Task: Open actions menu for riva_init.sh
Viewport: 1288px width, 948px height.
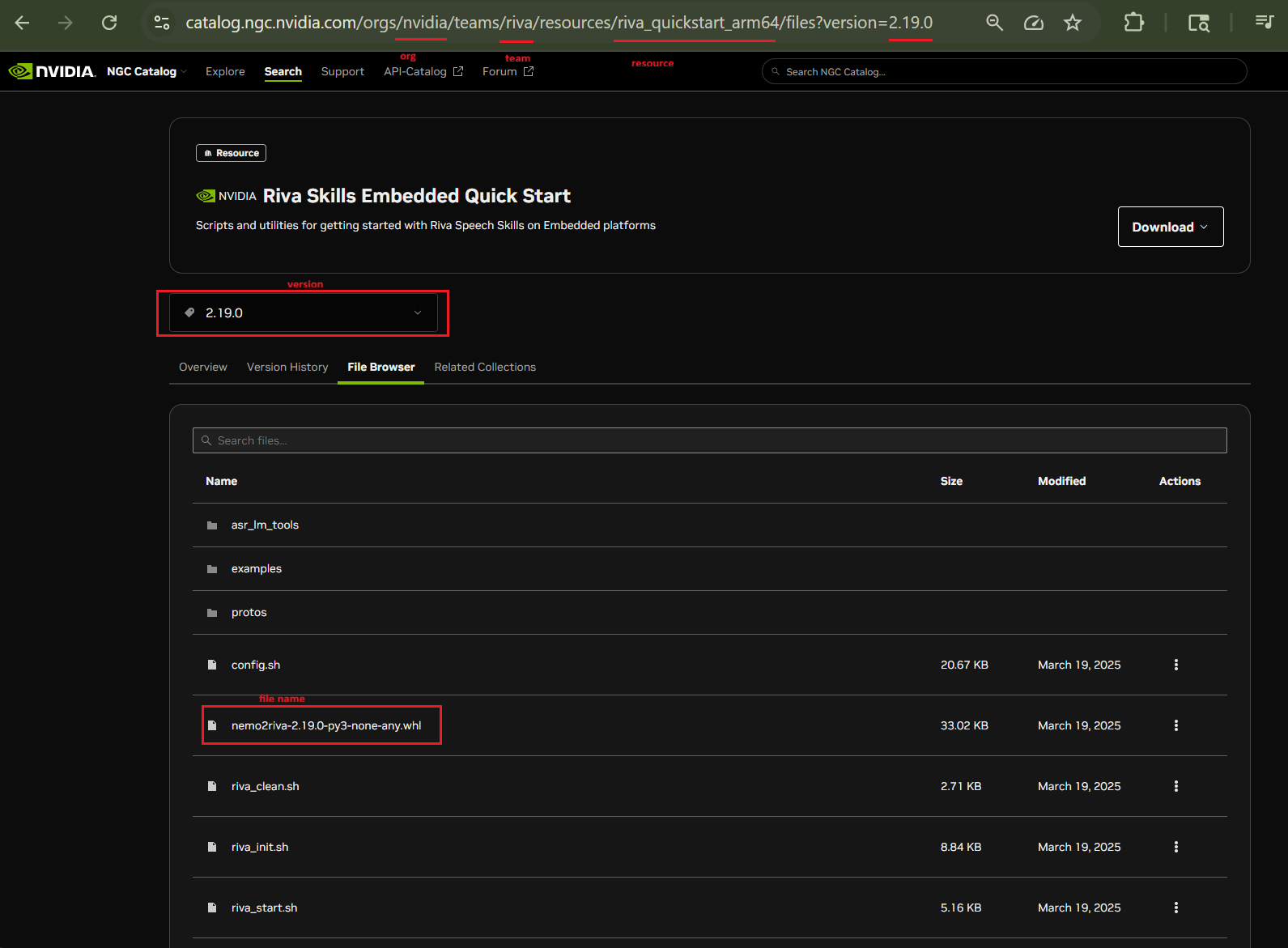Action: pos(1176,847)
